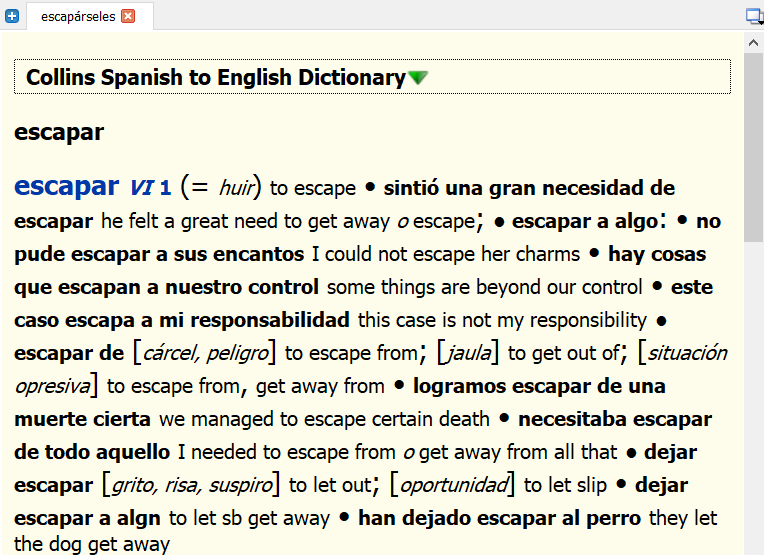
Task: Open a new tab with plus icon
Action: pyautogui.click(x=12, y=16)
